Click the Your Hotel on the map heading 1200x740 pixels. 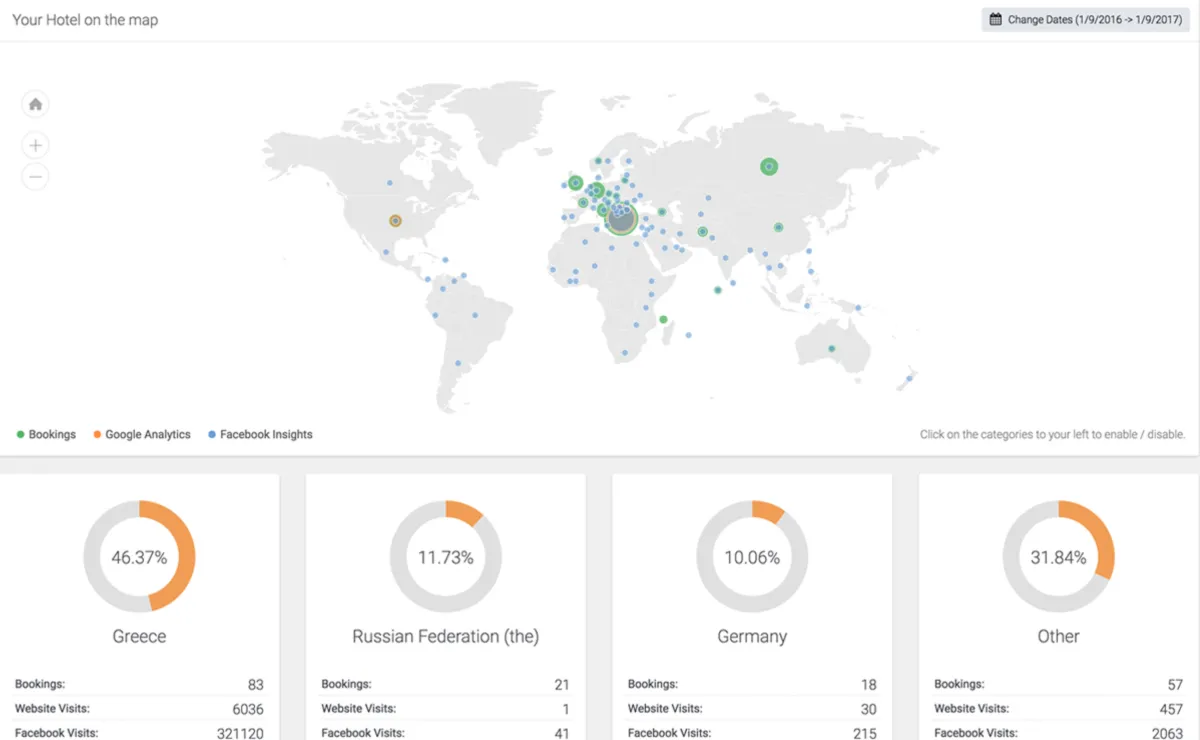coord(85,20)
